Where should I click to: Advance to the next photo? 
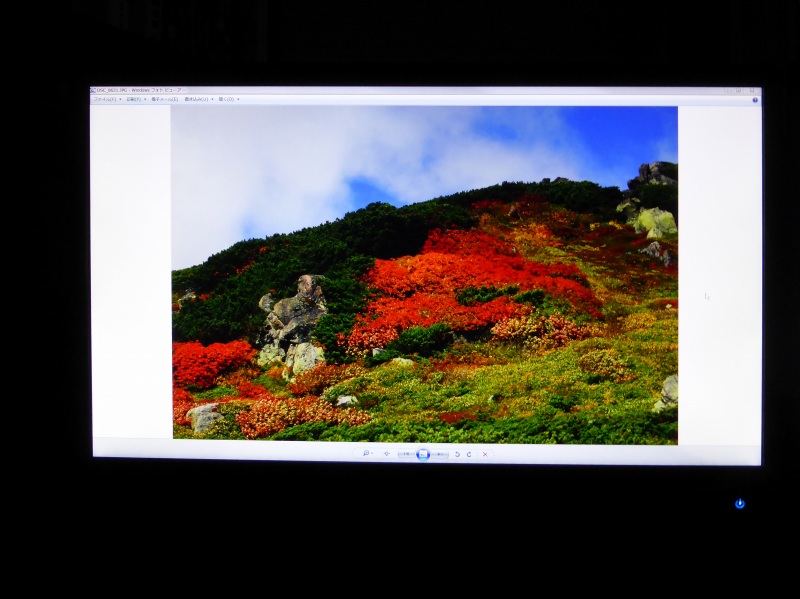point(440,454)
